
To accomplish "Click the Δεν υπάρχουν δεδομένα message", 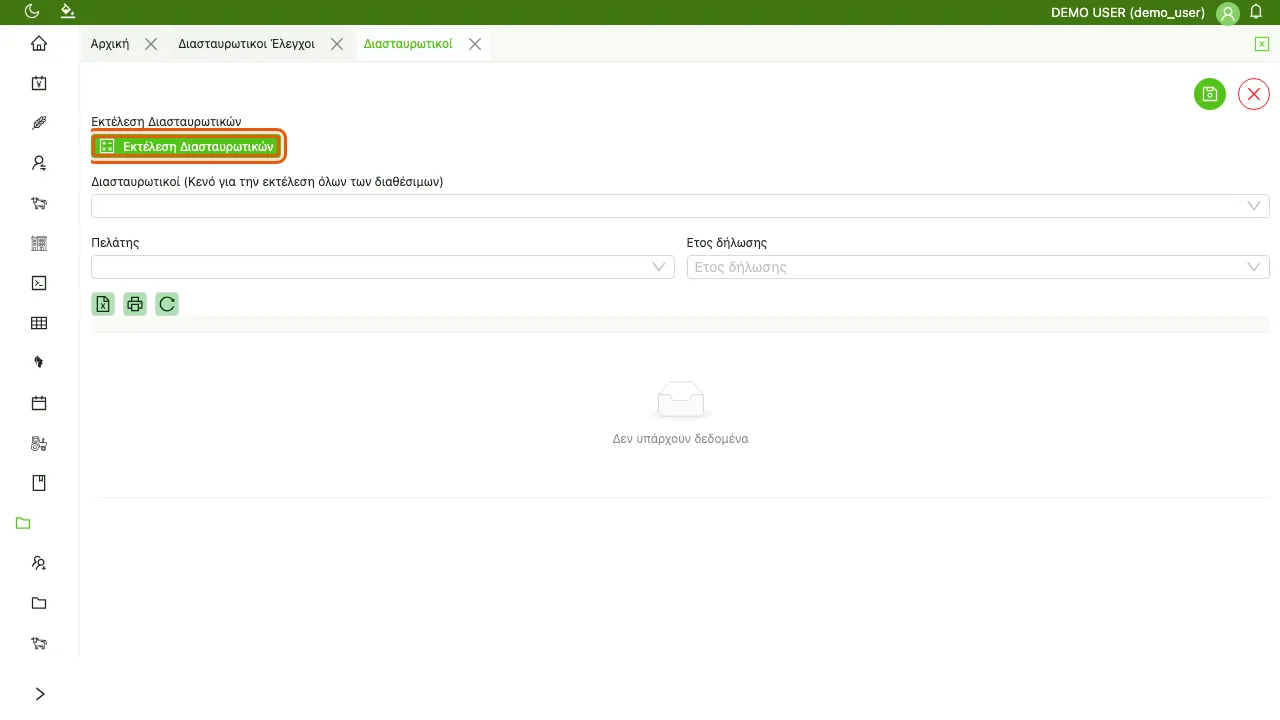I will click(680, 439).
